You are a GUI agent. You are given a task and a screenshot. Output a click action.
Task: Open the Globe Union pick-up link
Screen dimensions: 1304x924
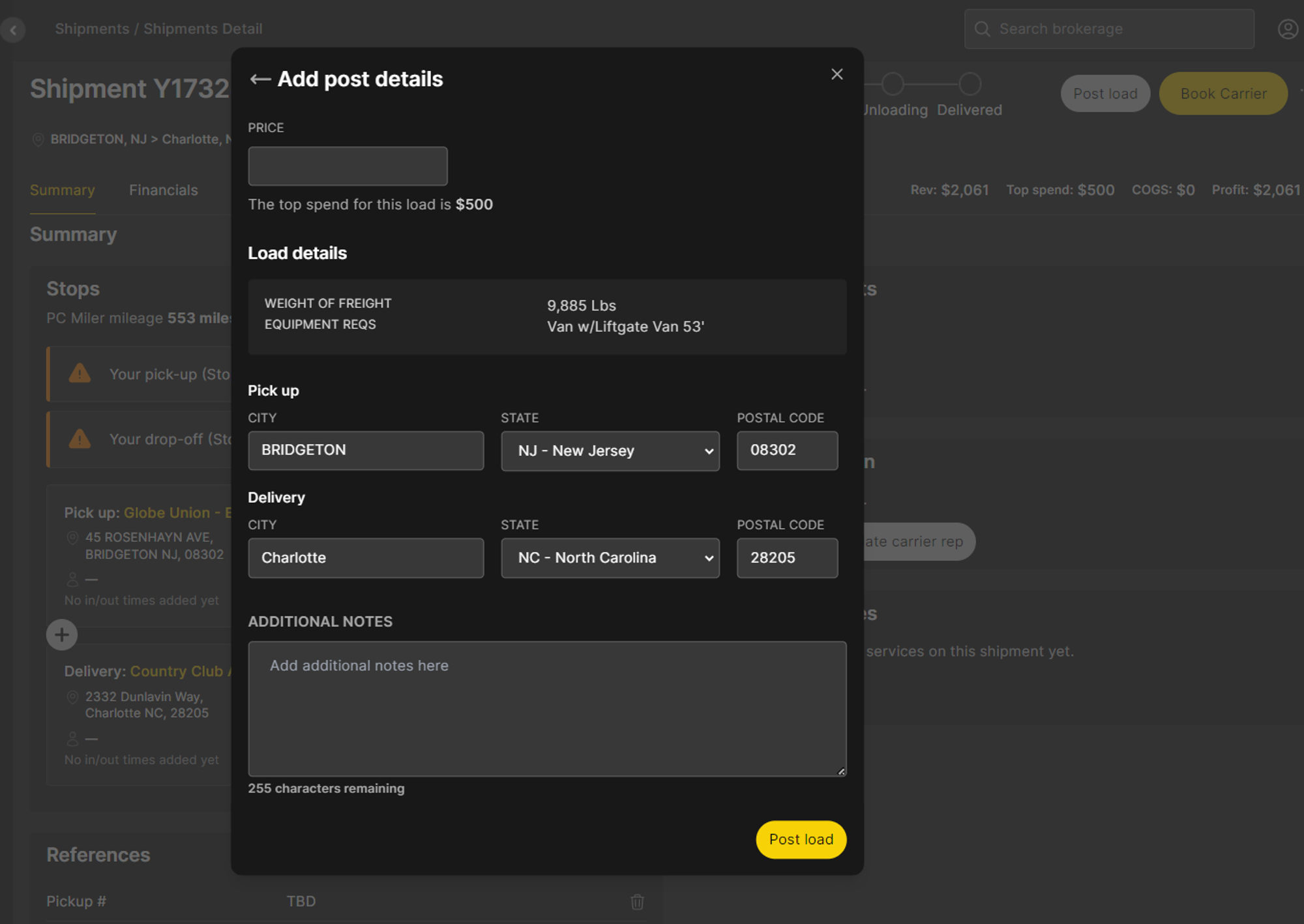[x=177, y=513]
